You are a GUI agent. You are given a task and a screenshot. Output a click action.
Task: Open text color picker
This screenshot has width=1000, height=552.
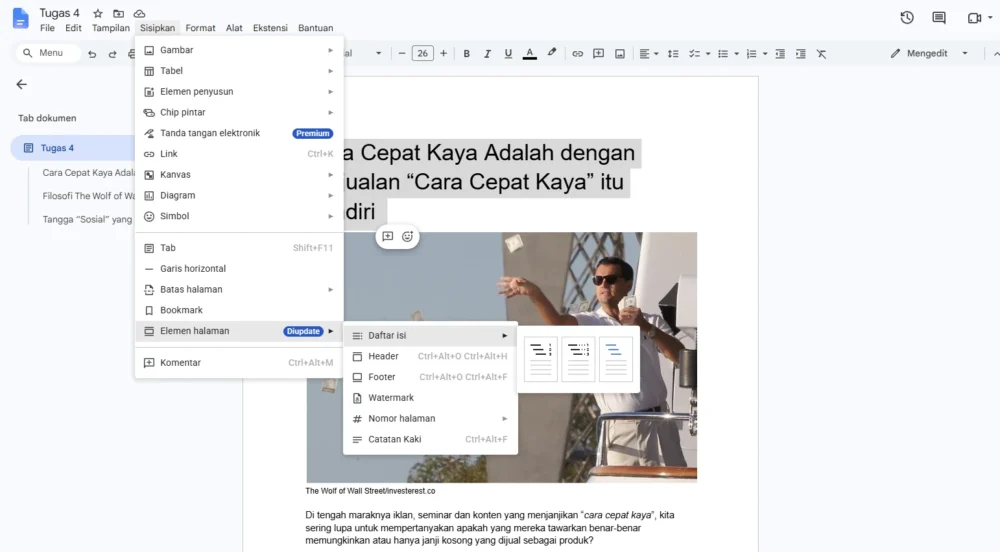[x=529, y=54]
